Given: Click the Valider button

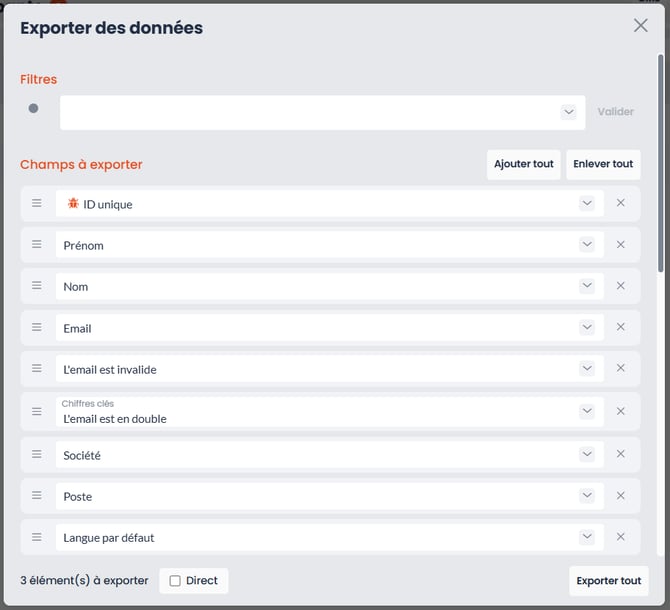Looking at the screenshot, I should (x=615, y=112).
